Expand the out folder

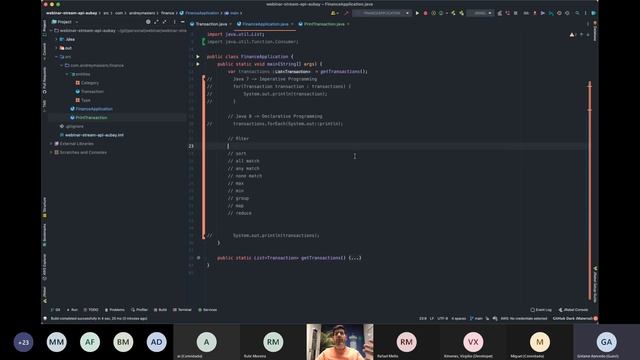point(57,48)
